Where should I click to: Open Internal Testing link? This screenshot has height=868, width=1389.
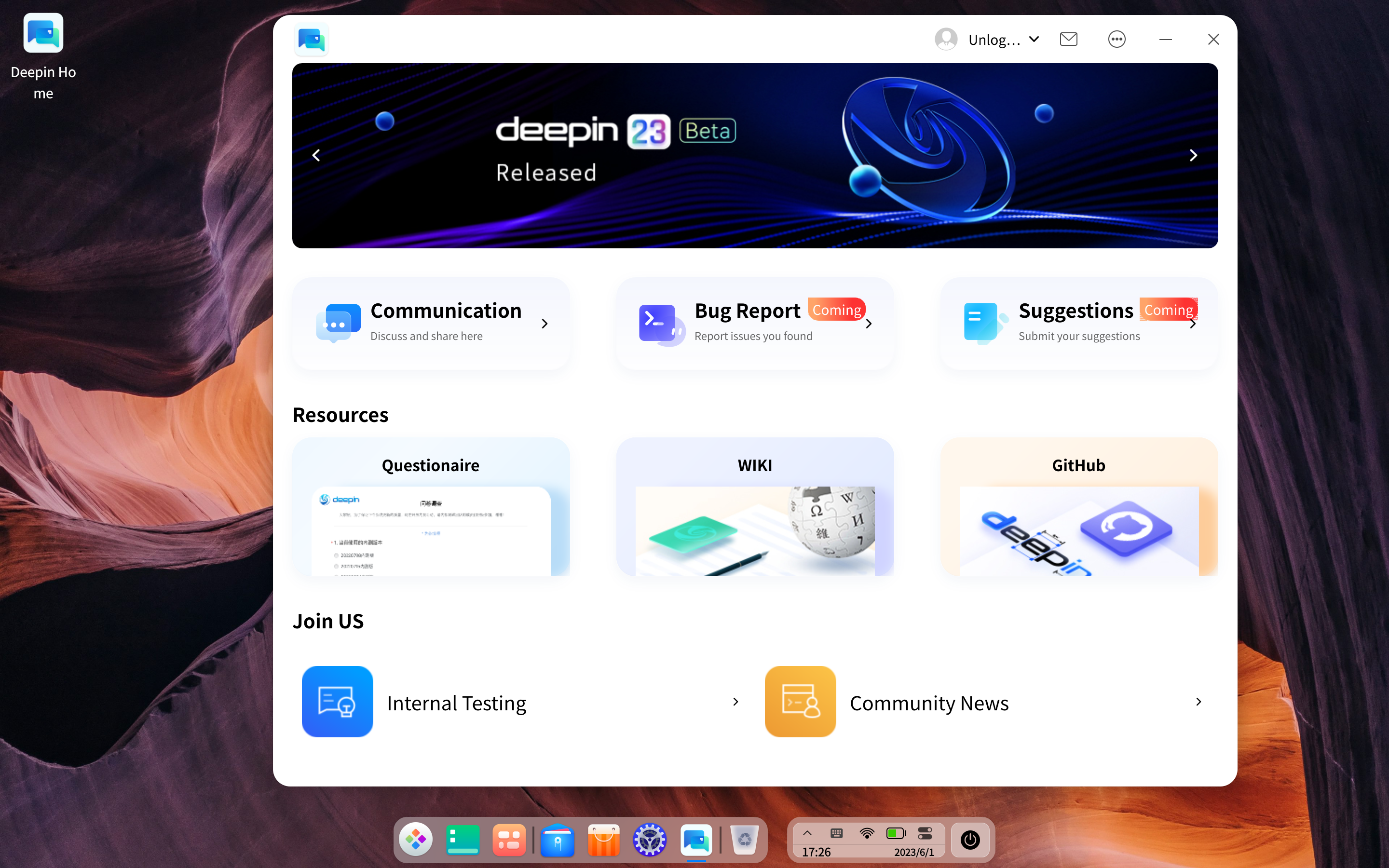click(x=456, y=703)
